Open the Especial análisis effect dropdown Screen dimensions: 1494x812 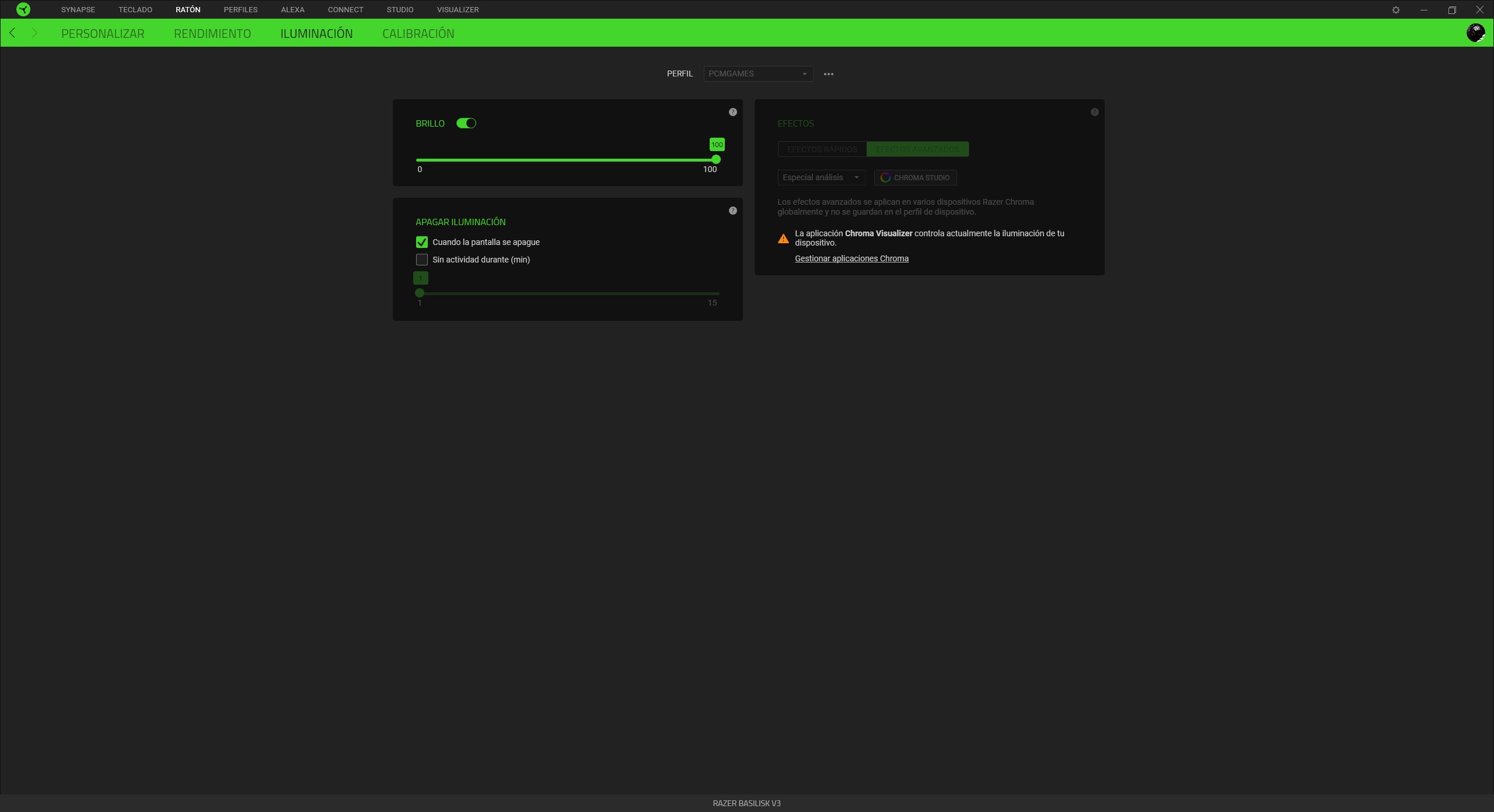[821, 177]
